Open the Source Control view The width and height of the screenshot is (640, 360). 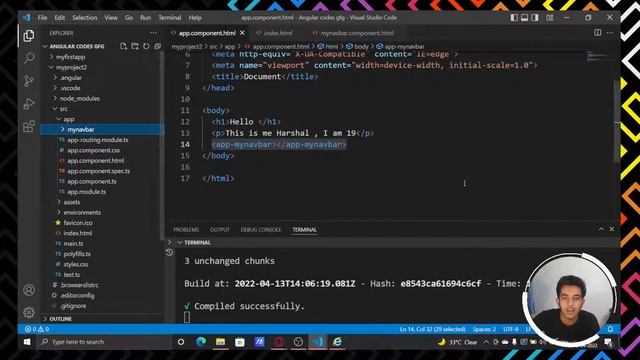click(29, 81)
